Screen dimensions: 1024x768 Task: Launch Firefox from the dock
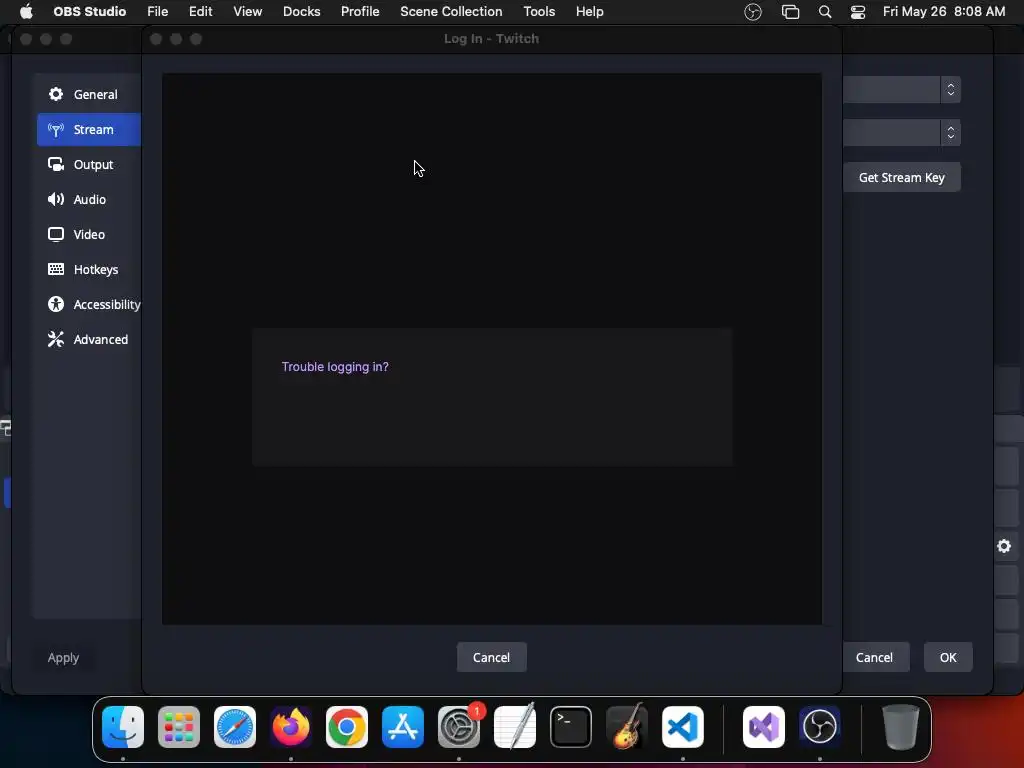(x=291, y=727)
